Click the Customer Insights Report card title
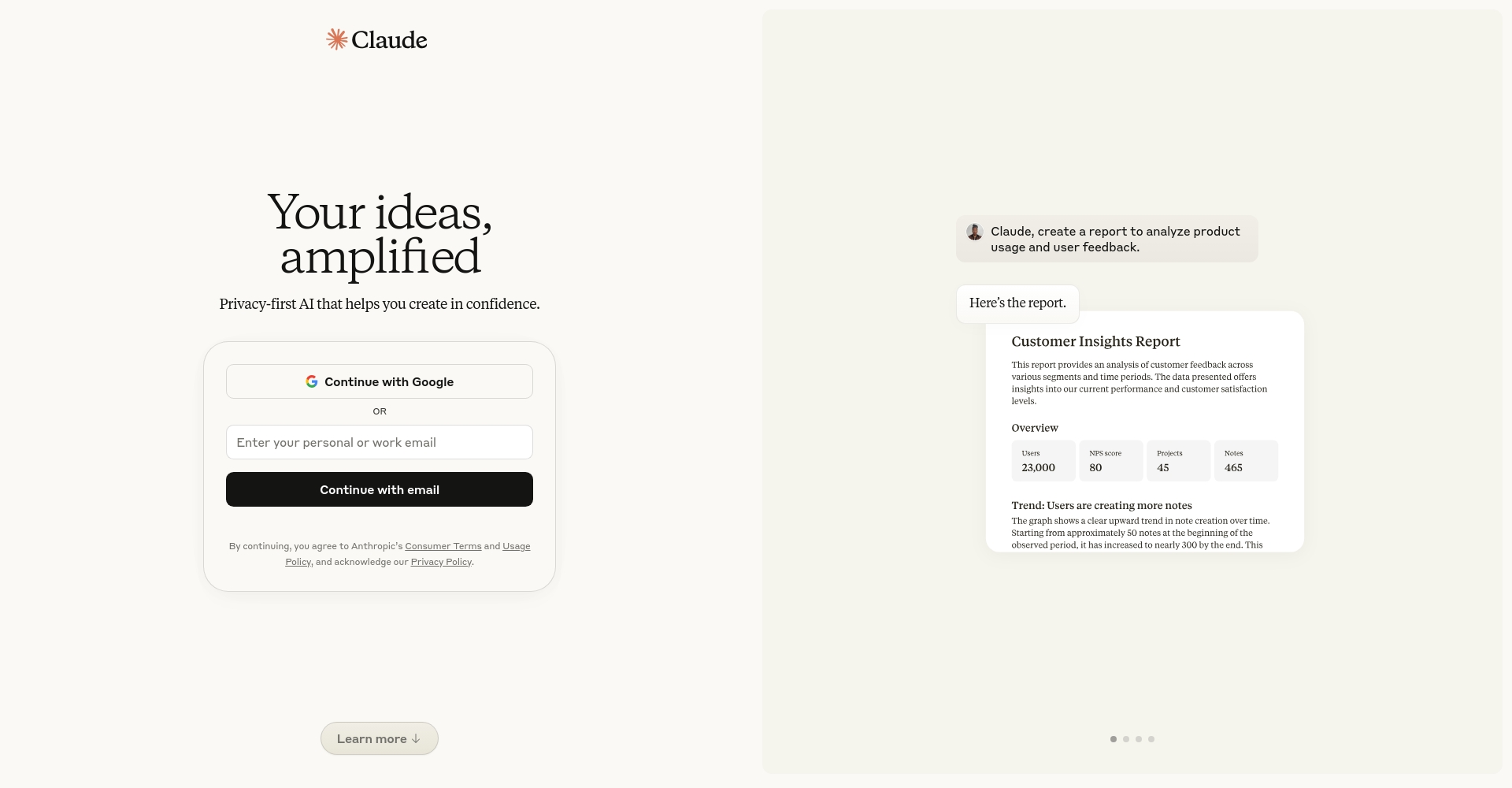 pos(1095,341)
